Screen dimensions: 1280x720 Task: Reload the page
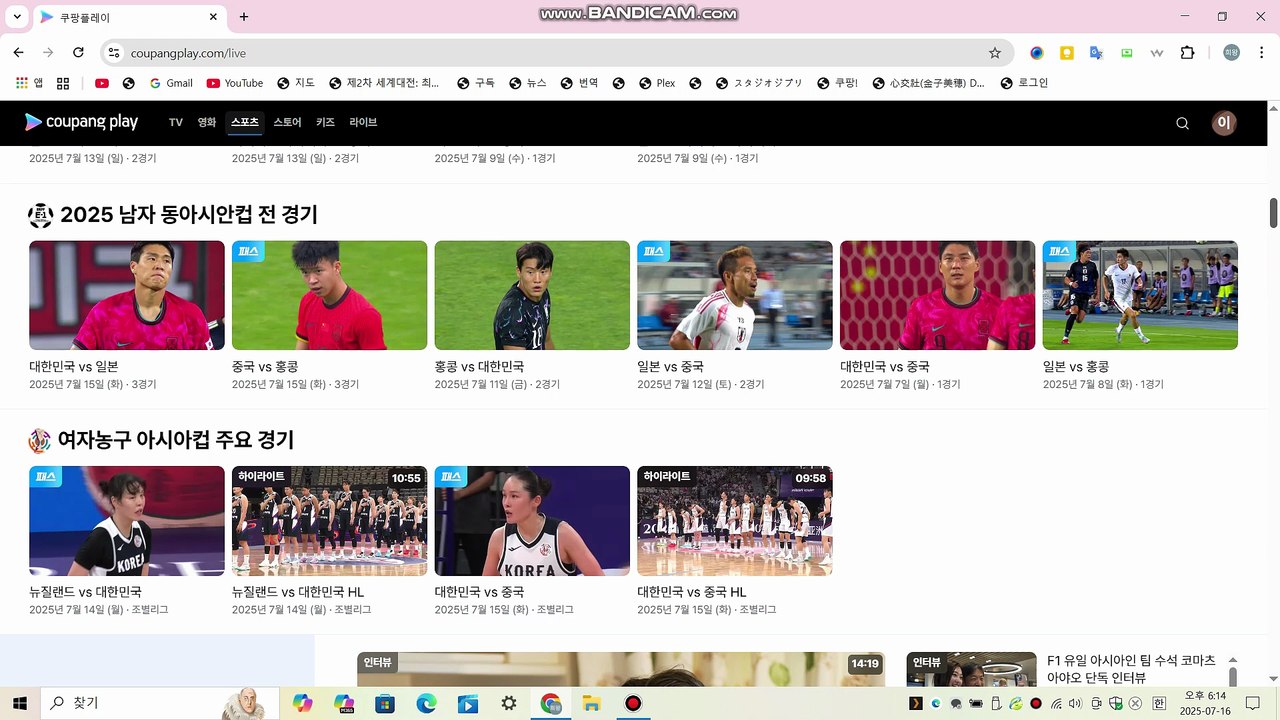point(78,53)
